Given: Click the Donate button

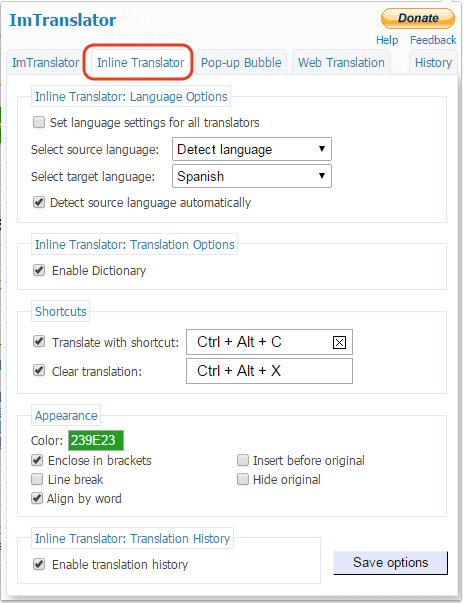Looking at the screenshot, I should coord(418,18).
